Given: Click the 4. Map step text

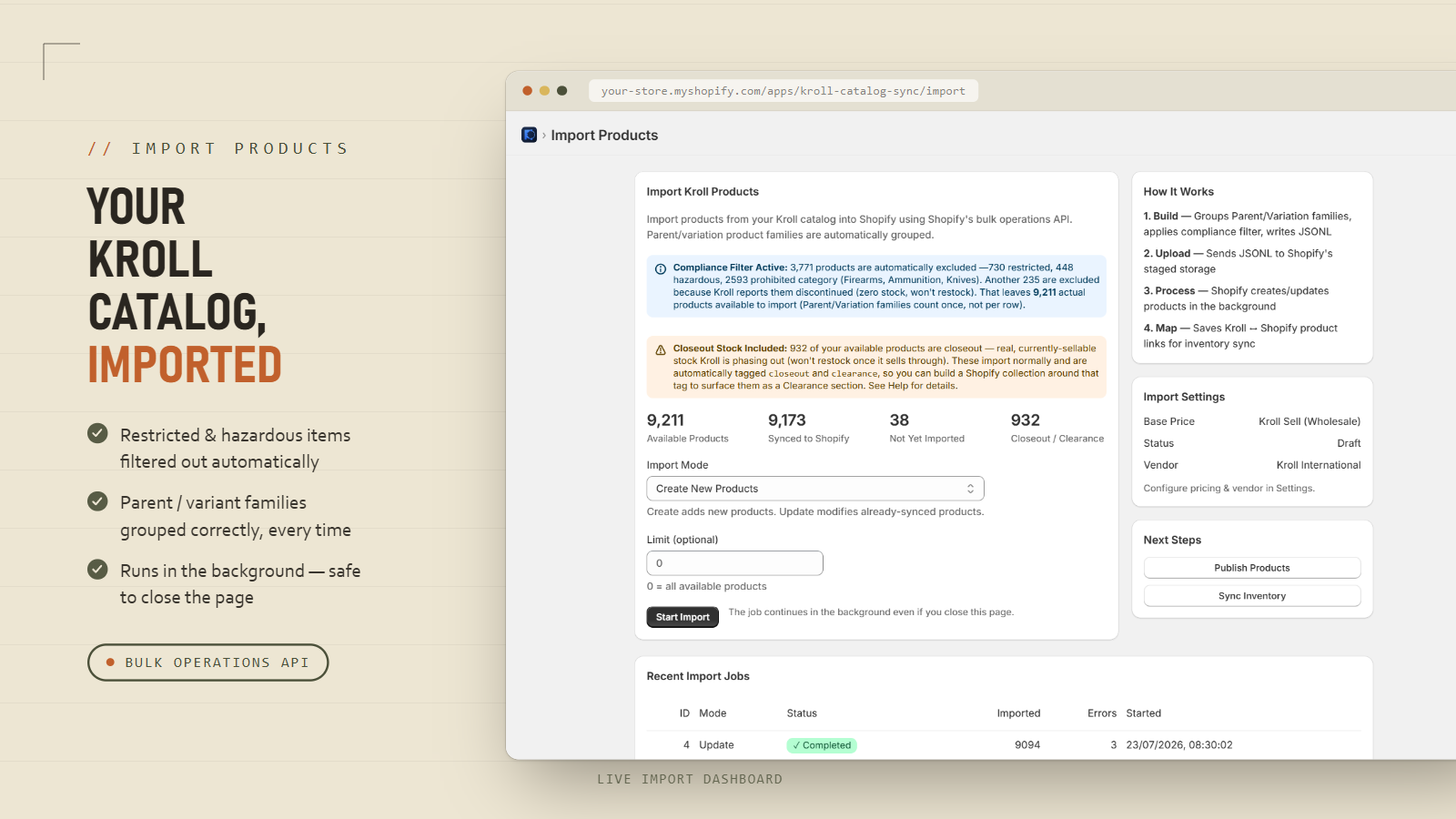Looking at the screenshot, I should click(x=1240, y=336).
